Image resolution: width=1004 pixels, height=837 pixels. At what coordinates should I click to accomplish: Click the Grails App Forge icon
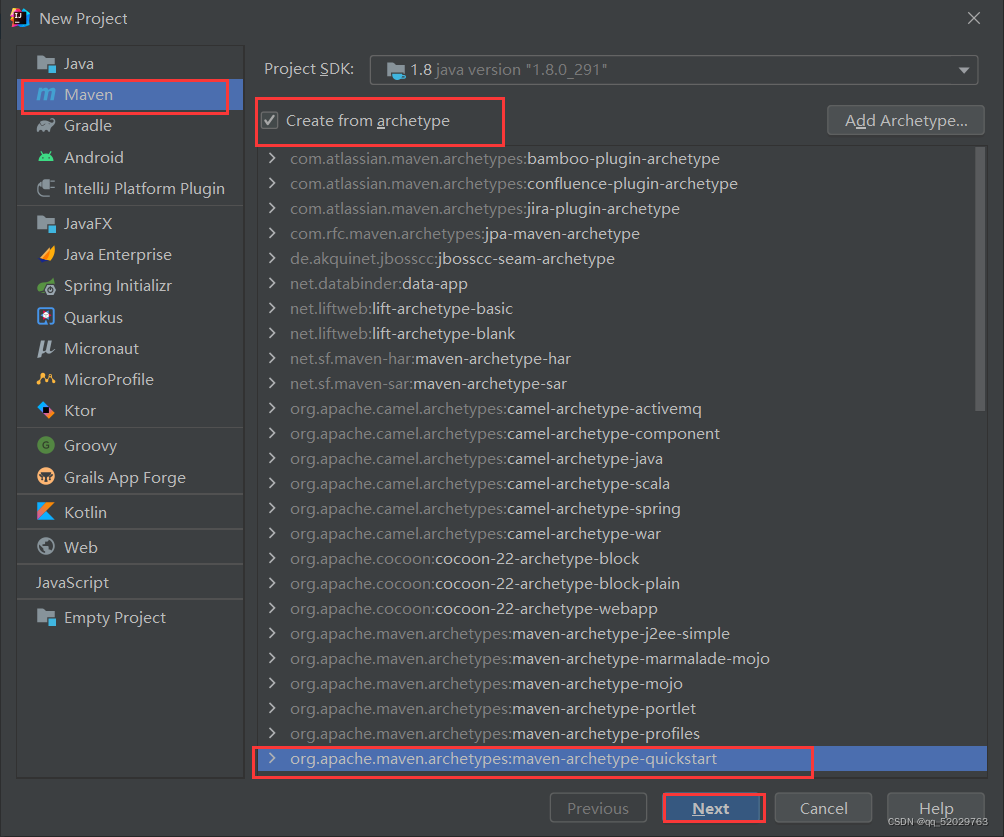pyautogui.click(x=46, y=477)
